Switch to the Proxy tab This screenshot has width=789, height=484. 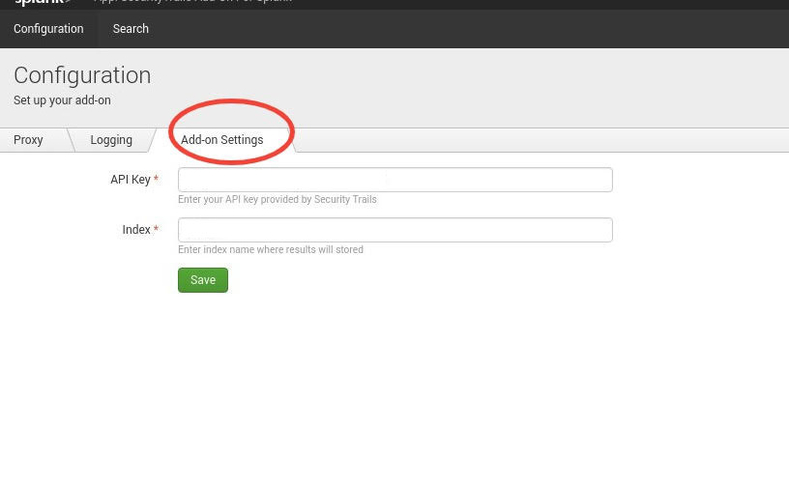(28, 140)
